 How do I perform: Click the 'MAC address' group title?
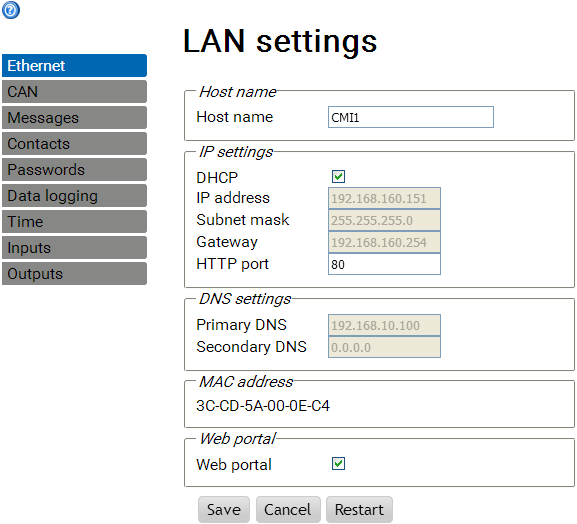pyautogui.click(x=246, y=382)
